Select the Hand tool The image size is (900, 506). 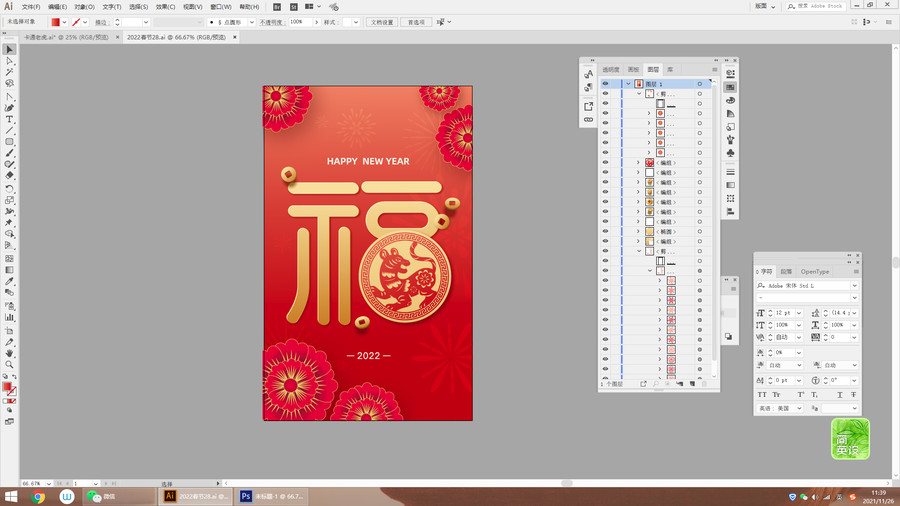point(9,353)
